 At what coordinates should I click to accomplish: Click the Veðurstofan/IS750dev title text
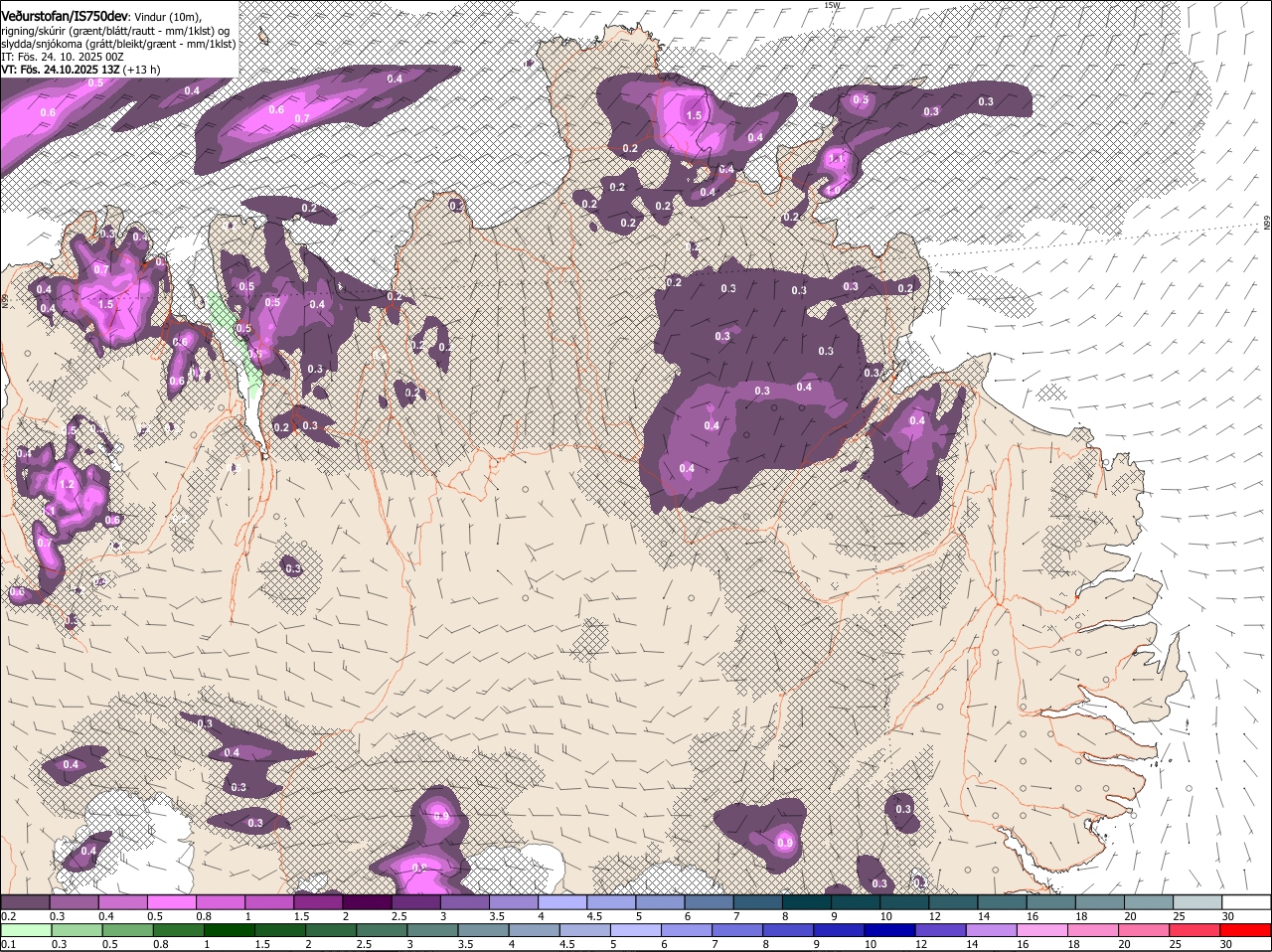click(x=65, y=17)
